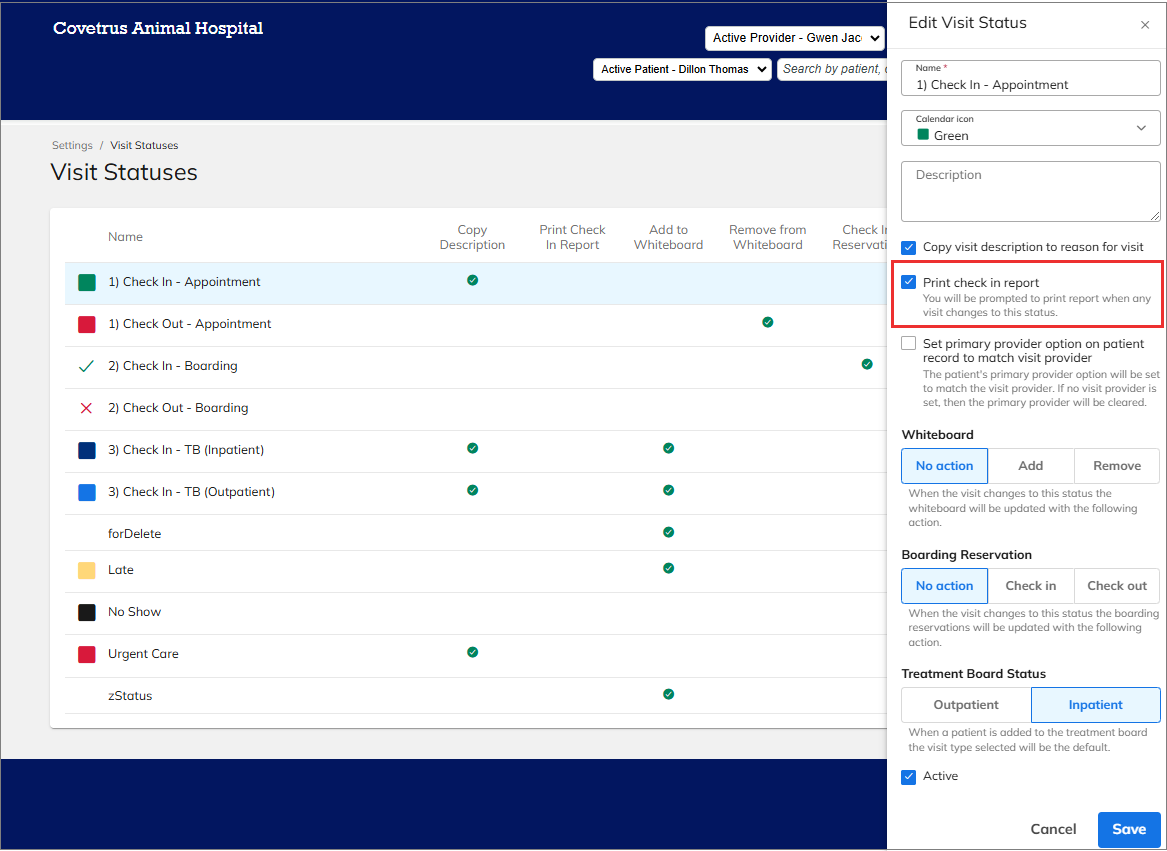Click the green color swatch in Calendar icon selector
The height and width of the screenshot is (851, 1167).
(923, 135)
